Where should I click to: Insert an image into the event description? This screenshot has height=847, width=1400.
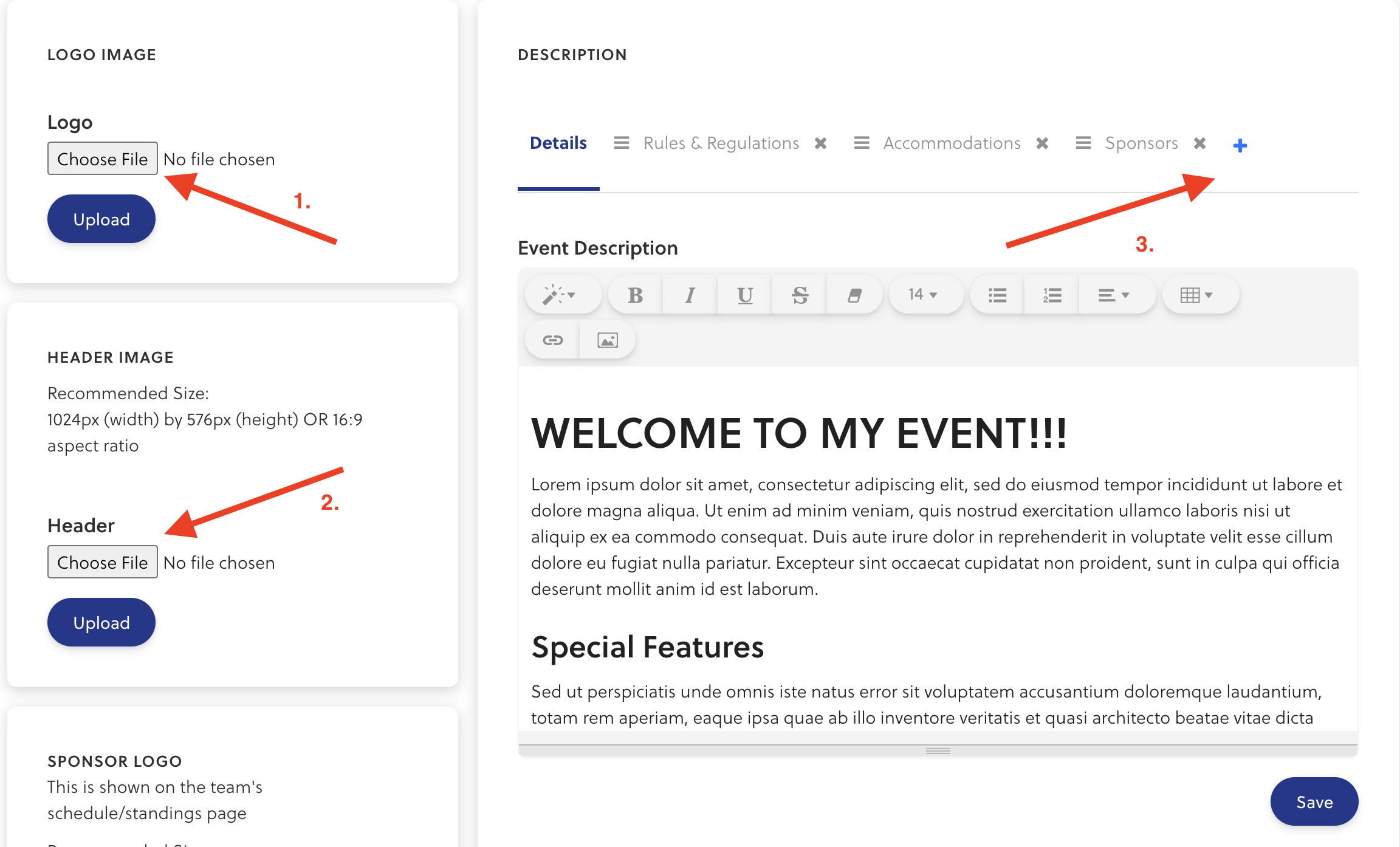(x=607, y=339)
